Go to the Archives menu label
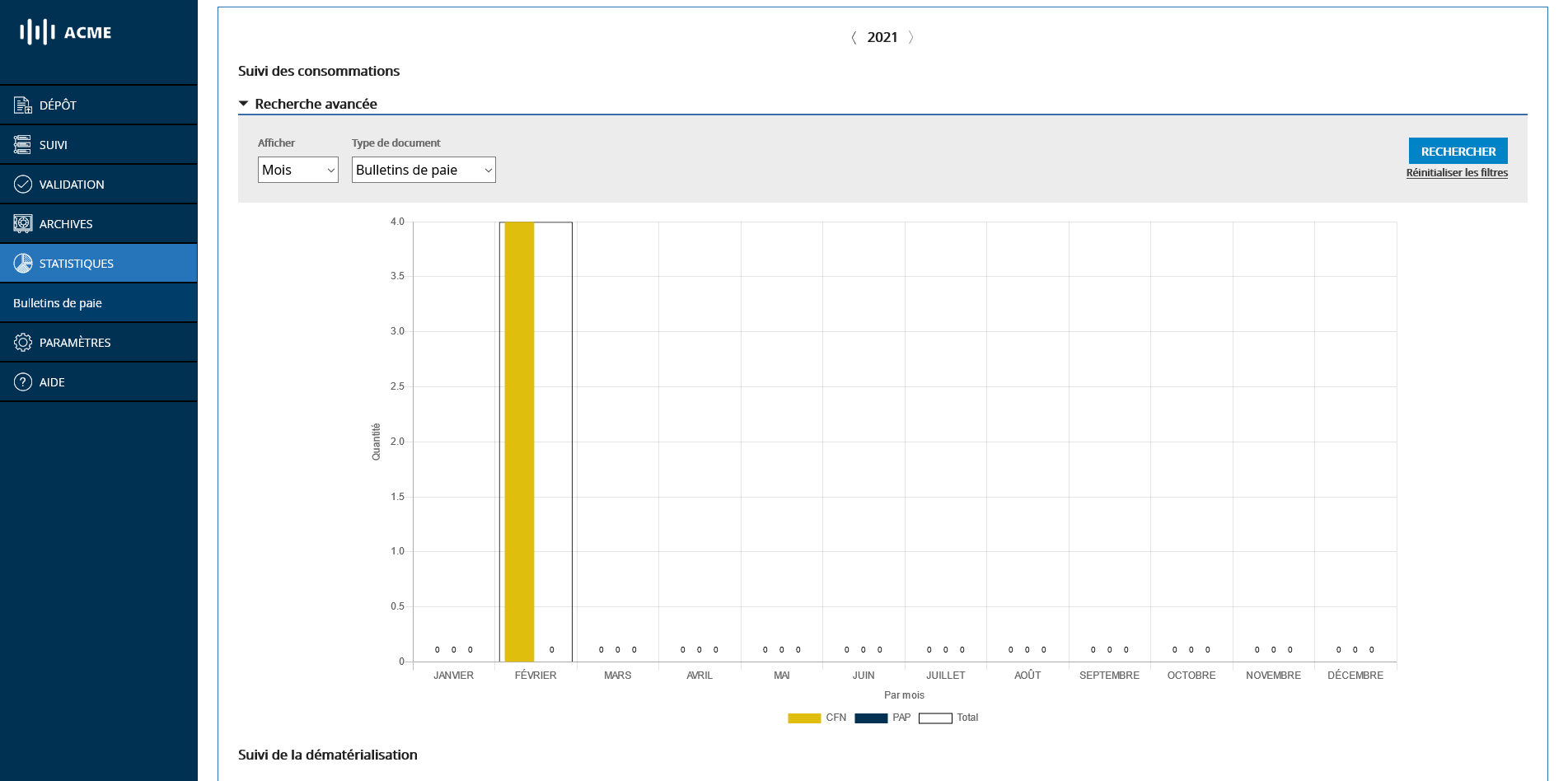1568x781 pixels. [x=66, y=223]
